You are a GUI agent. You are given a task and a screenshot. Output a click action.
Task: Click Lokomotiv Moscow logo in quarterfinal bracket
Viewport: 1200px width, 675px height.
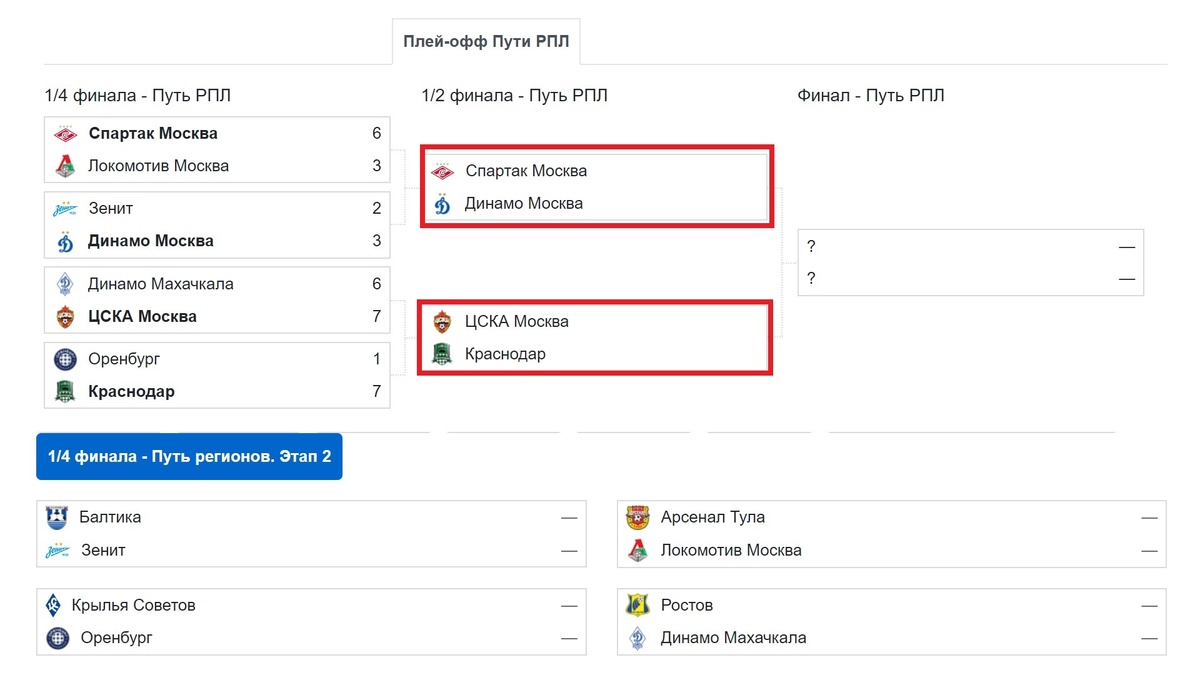click(x=66, y=166)
